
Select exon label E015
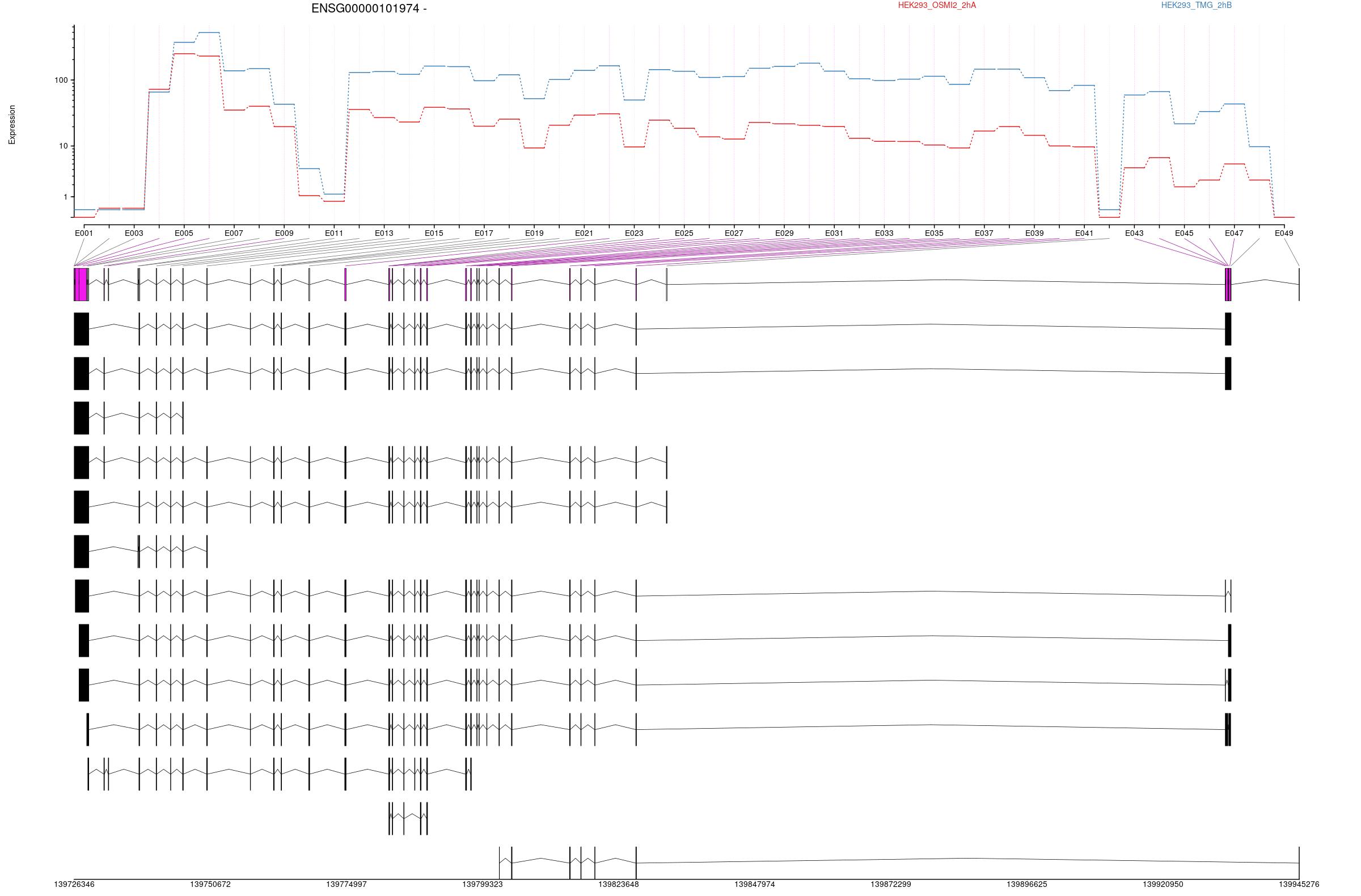tap(434, 233)
